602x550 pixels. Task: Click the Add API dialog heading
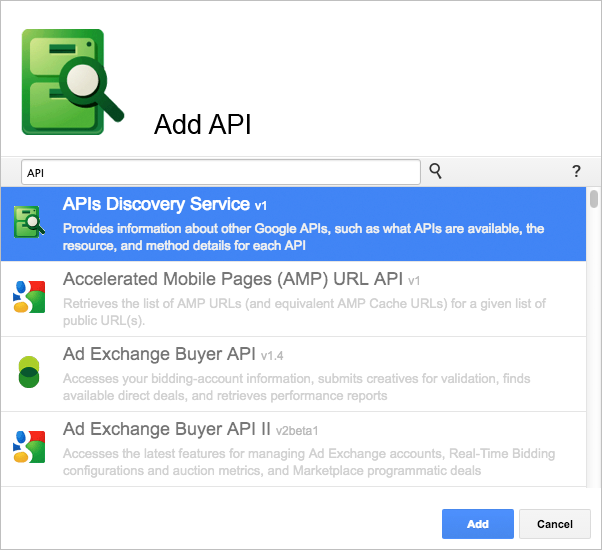pyautogui.click(x=202, y=124)
